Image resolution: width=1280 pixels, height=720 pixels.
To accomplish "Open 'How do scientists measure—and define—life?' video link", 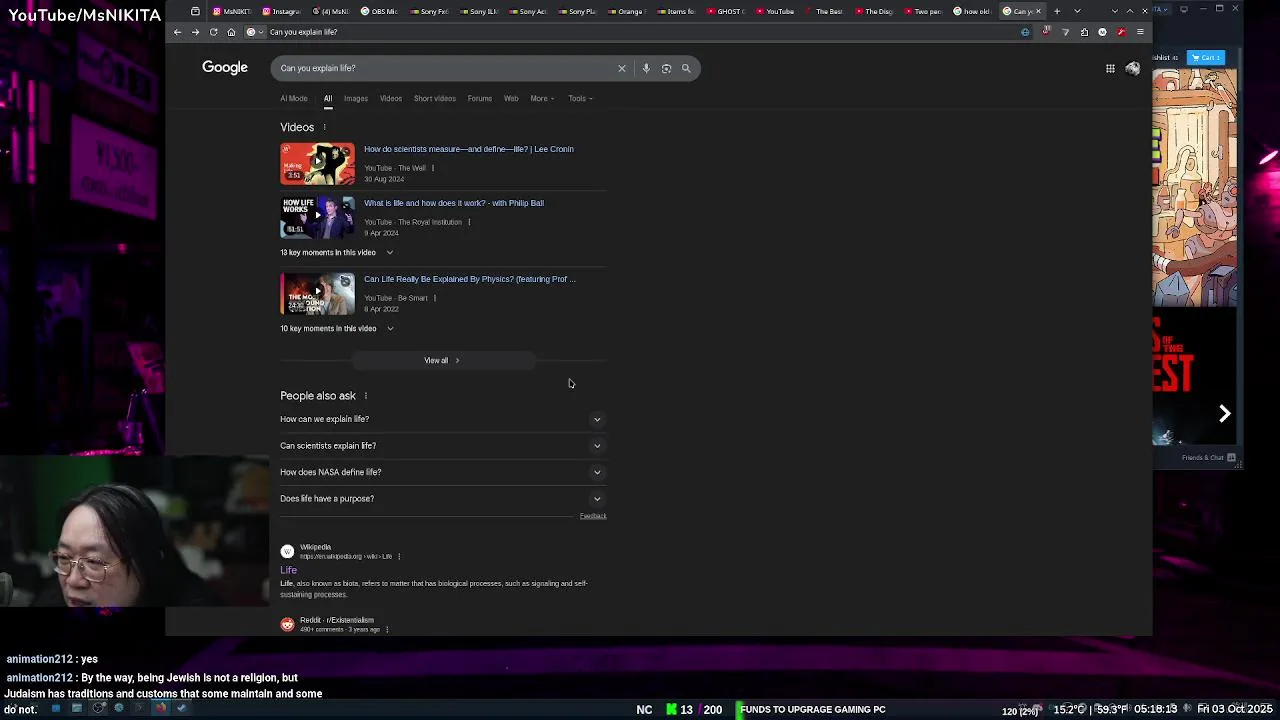I will point(469,149).
